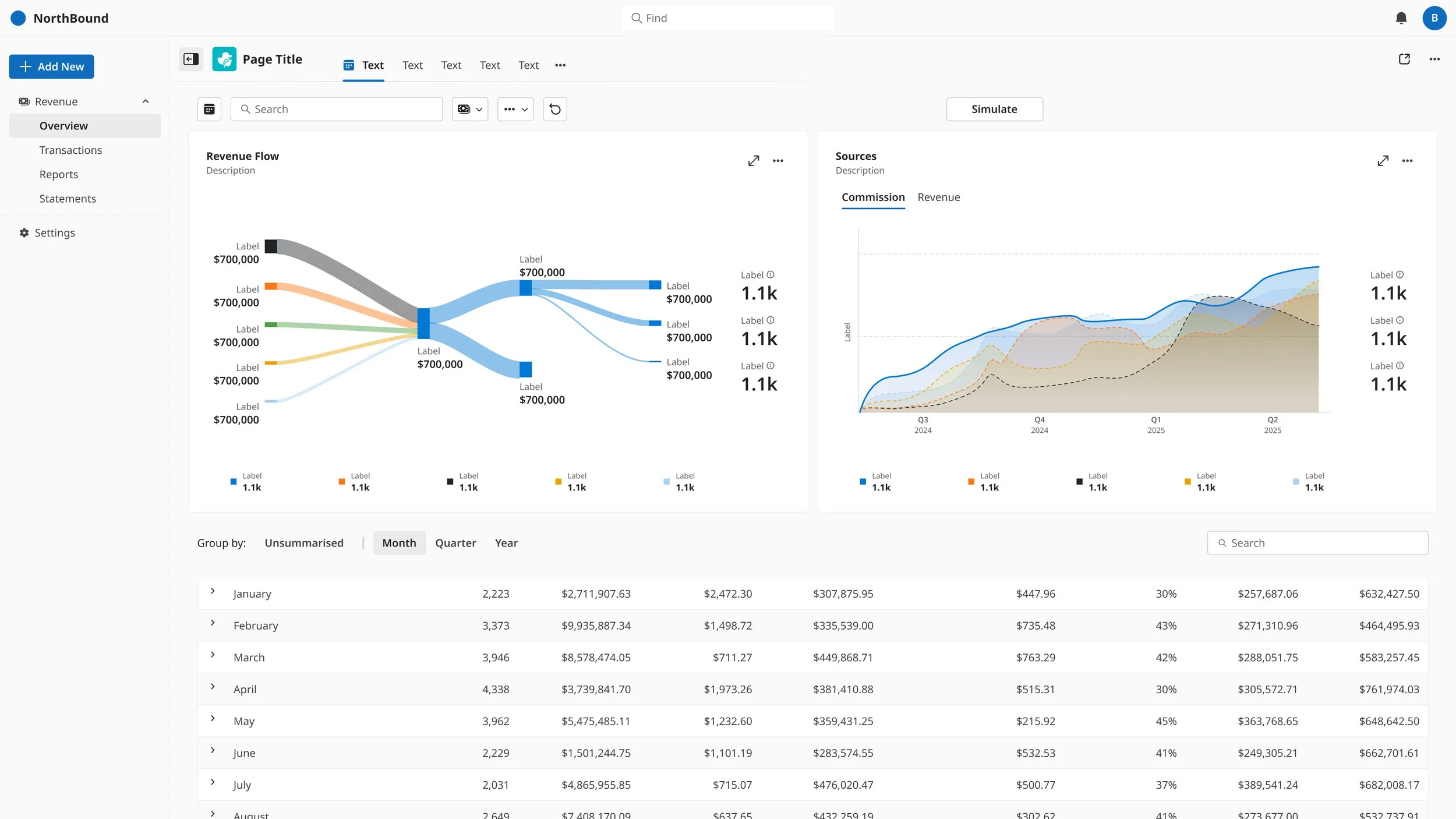Expand the June row
1456x819 pixels.
pos(213,750)
